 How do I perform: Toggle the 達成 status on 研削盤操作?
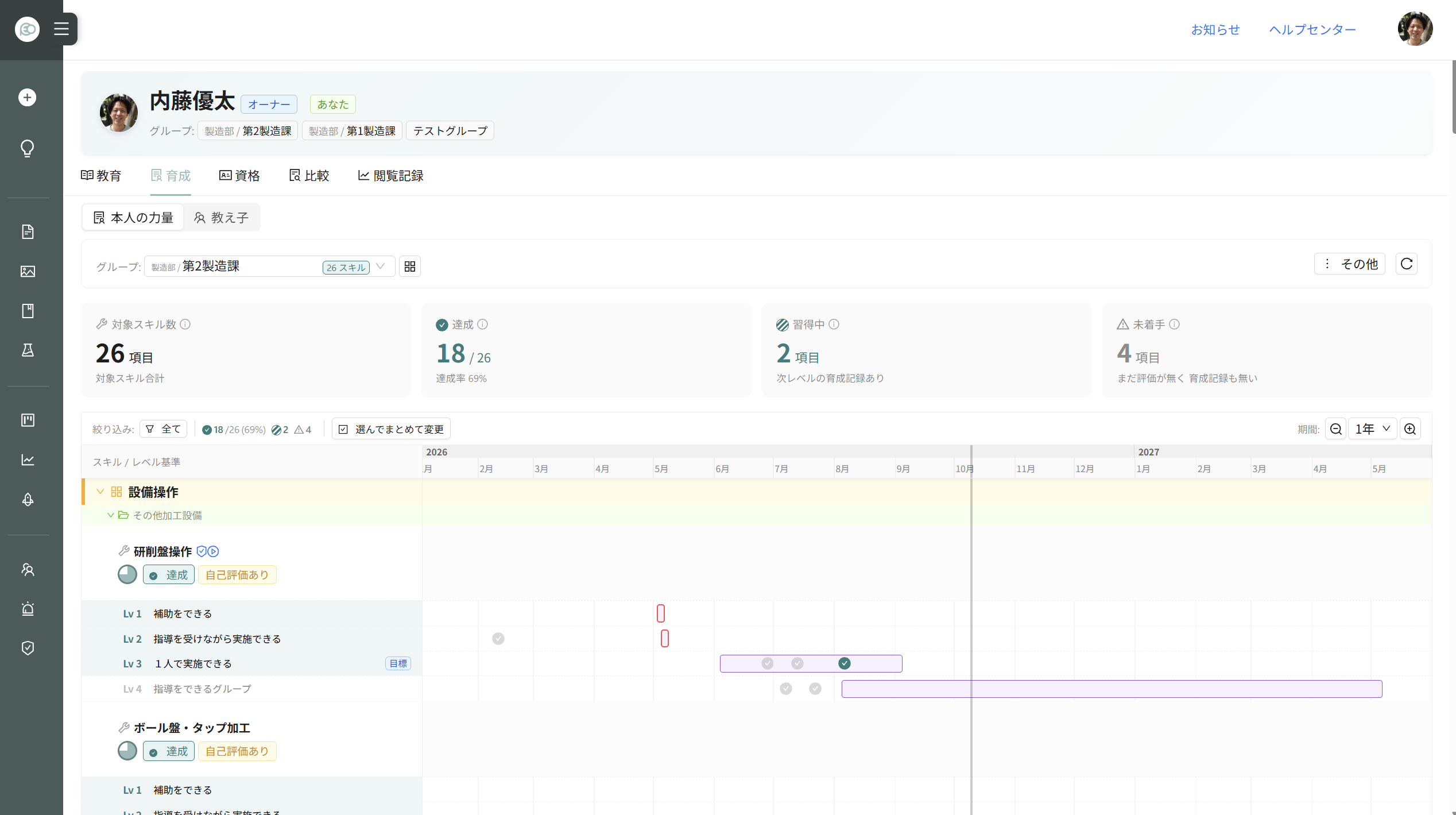click(x=169, y=575)
